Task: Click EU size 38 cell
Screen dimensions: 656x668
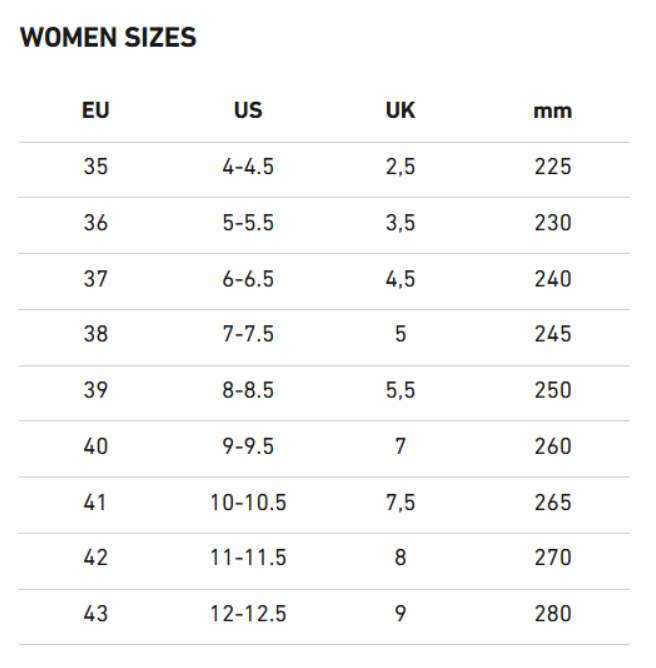Action: 95,334
